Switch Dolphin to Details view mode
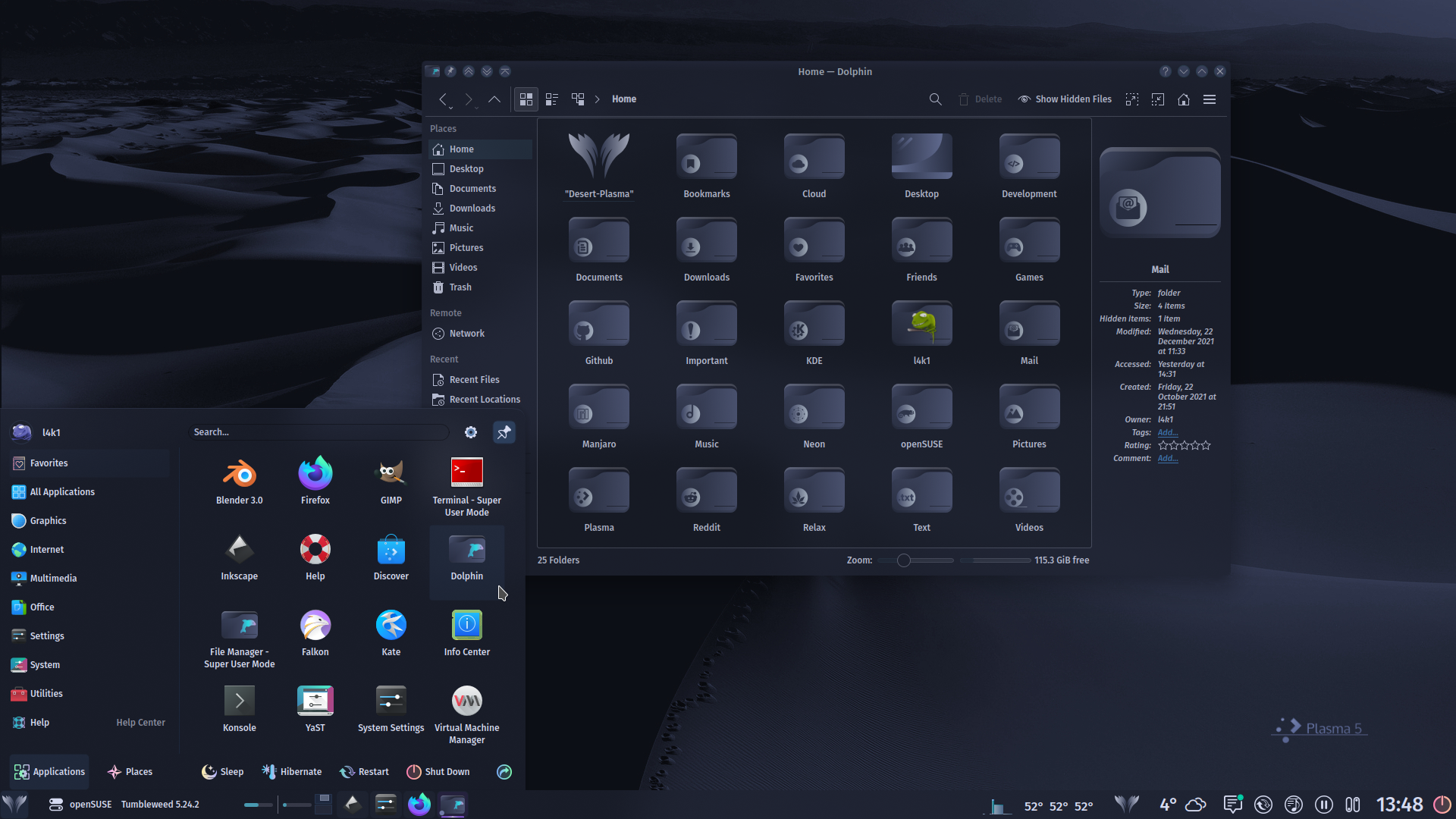The height and width of the screenshot is (819, 1456). (578, 99)
